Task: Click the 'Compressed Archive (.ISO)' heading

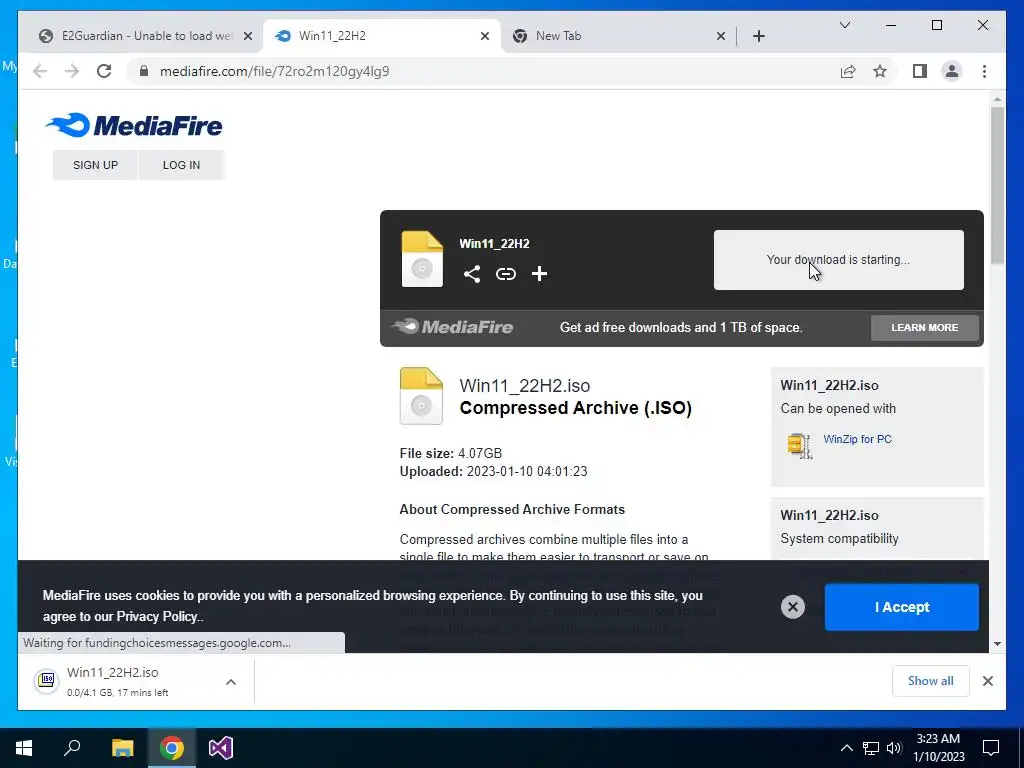Action: (575, 408)
